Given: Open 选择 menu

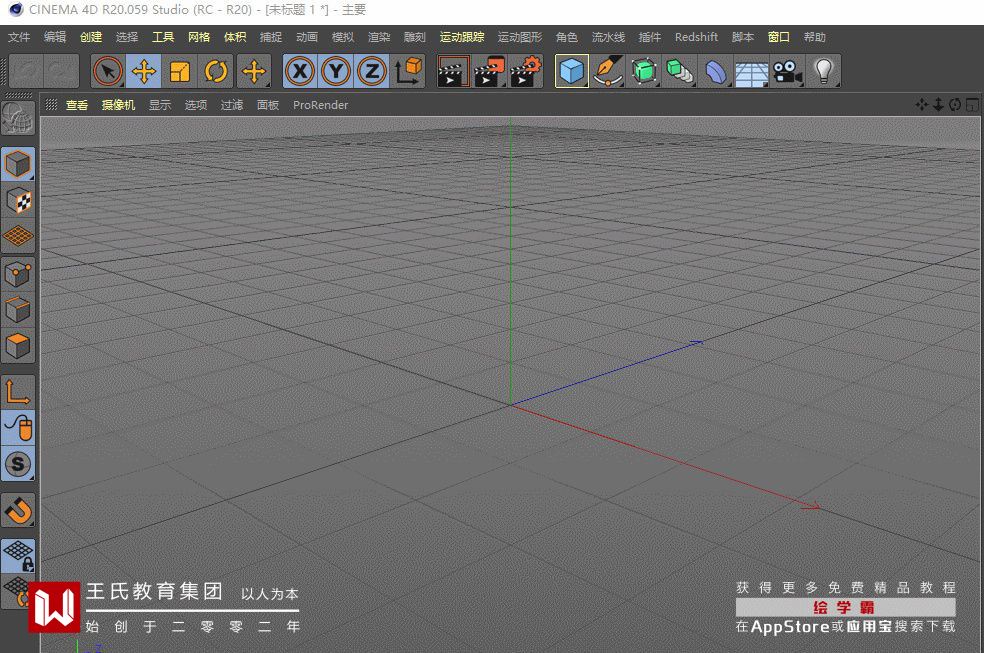Looking at the screenshot, I should tap(127, 37).
